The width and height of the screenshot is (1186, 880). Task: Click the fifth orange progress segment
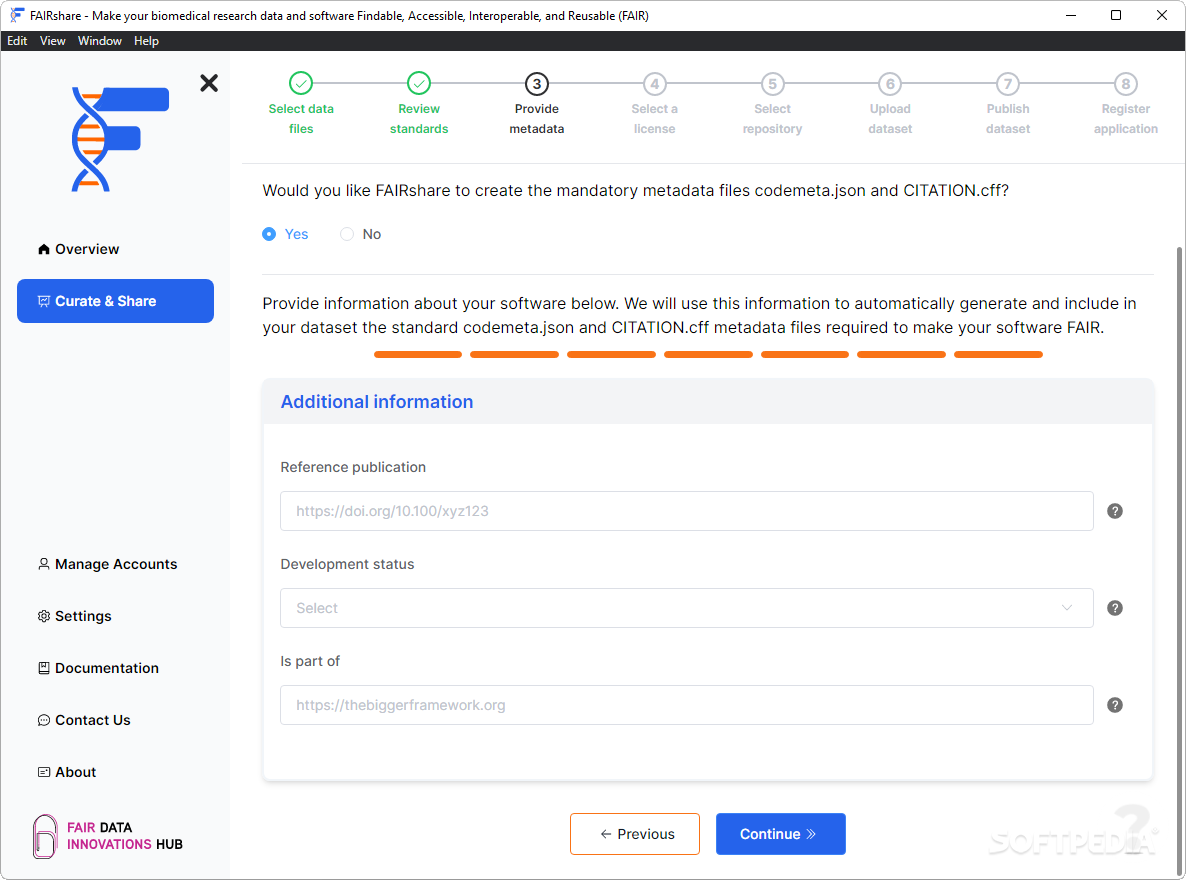(x=805, y=354)
